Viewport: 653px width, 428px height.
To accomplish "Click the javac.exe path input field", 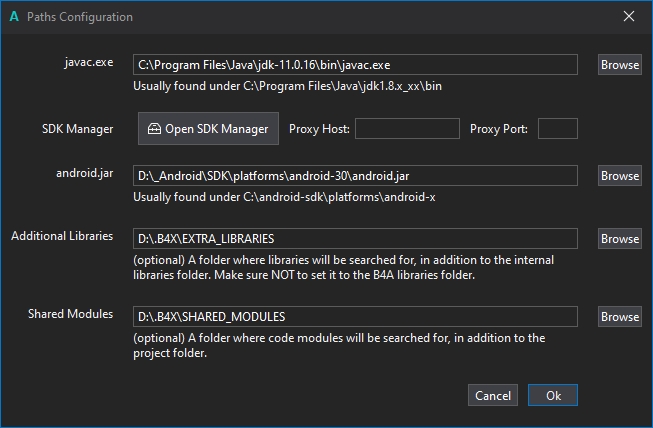I will click(355, 65).
